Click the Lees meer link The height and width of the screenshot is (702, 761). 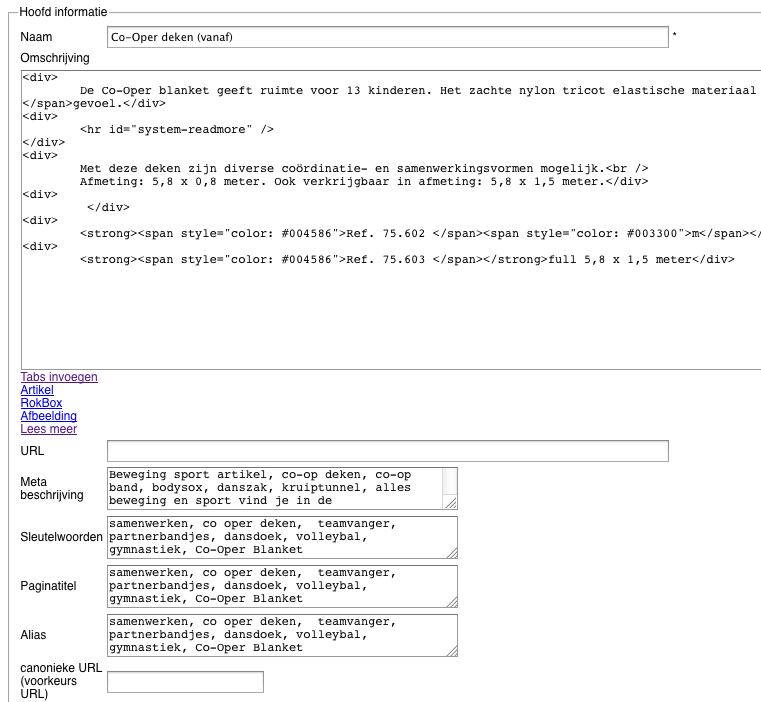coord(49,429)
